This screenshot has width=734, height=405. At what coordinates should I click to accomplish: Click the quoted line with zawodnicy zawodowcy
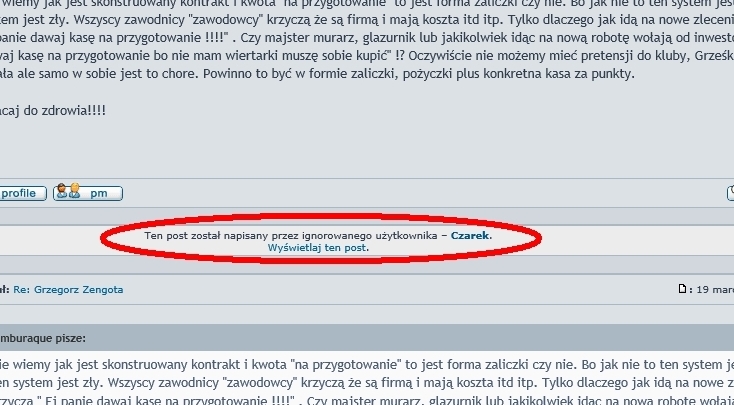367,383
